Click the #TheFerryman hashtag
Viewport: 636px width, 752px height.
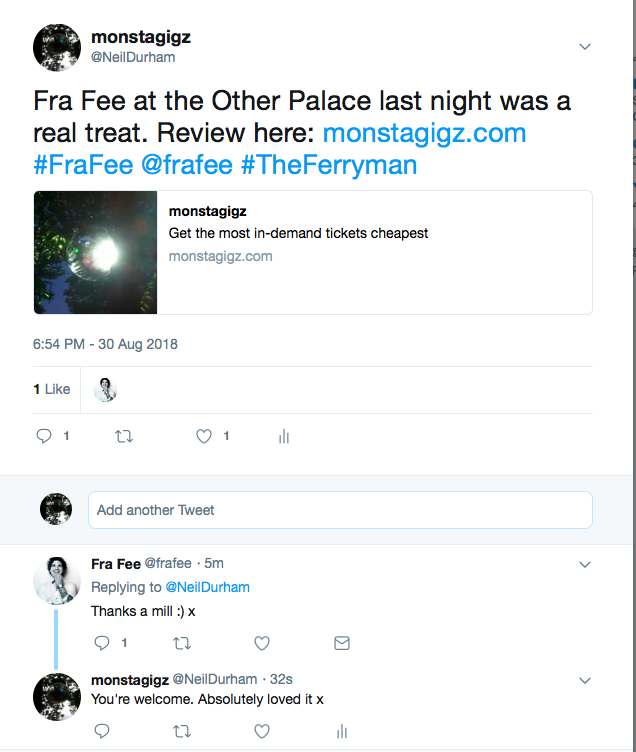328,165
